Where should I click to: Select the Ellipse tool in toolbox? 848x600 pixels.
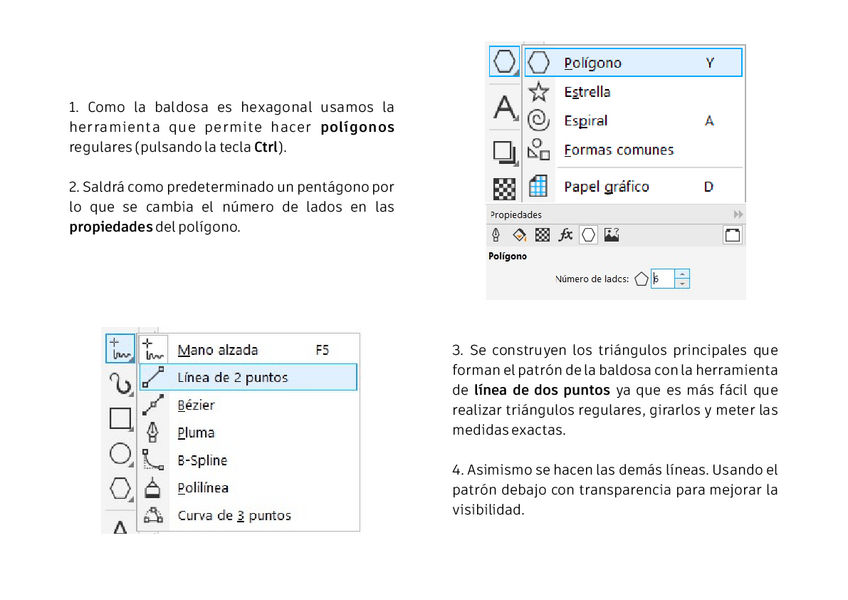[x=120, y=454]
